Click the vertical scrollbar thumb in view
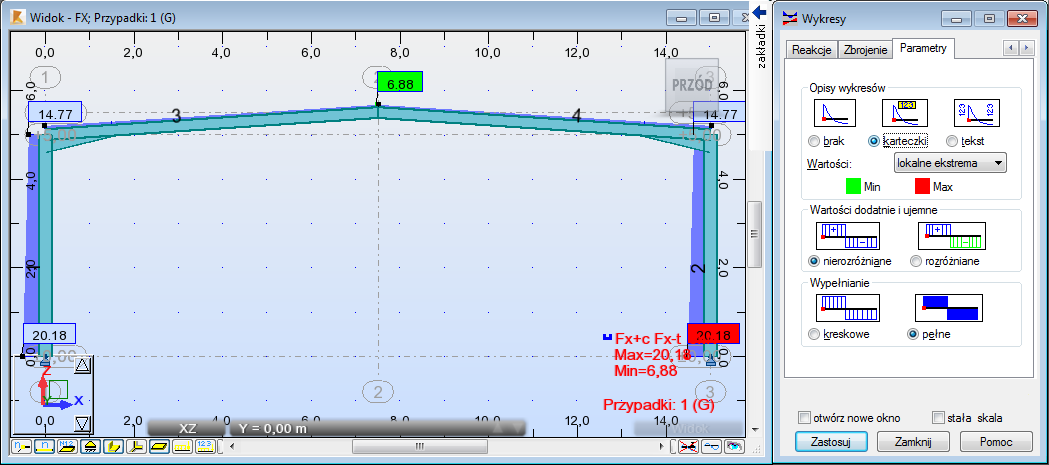This screenshot has height=465, width=1049. click(755, 233)
